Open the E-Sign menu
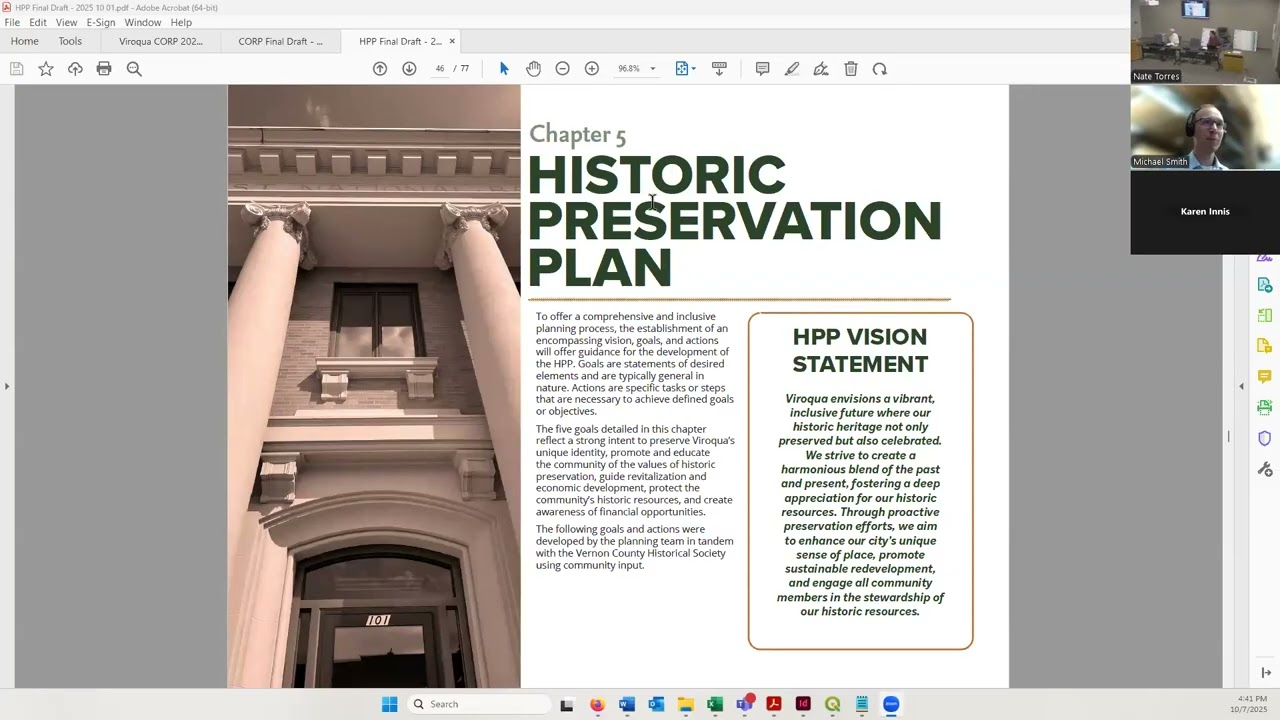The width and height of the screenshot is (1280, 720). click(101, 22)
